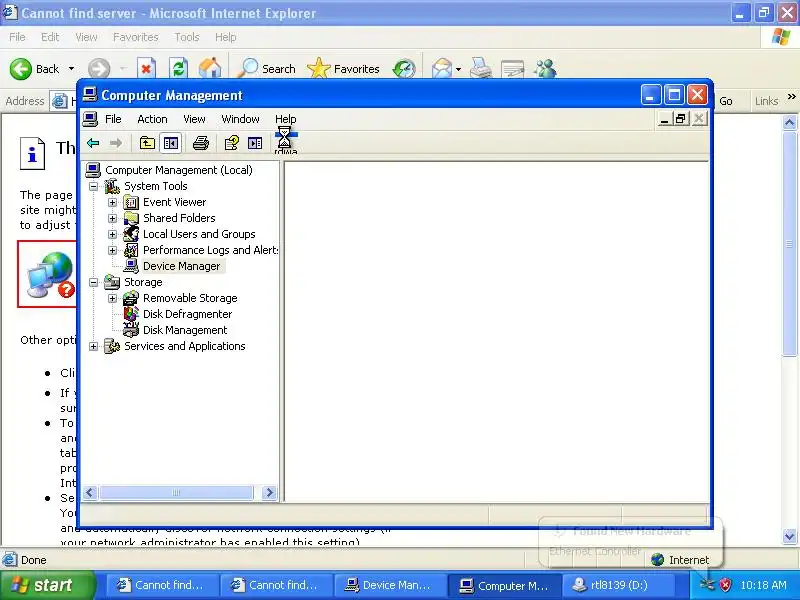800x600 pixels.
Task: Collapse the System Tools node
Action: click(93, 186)
